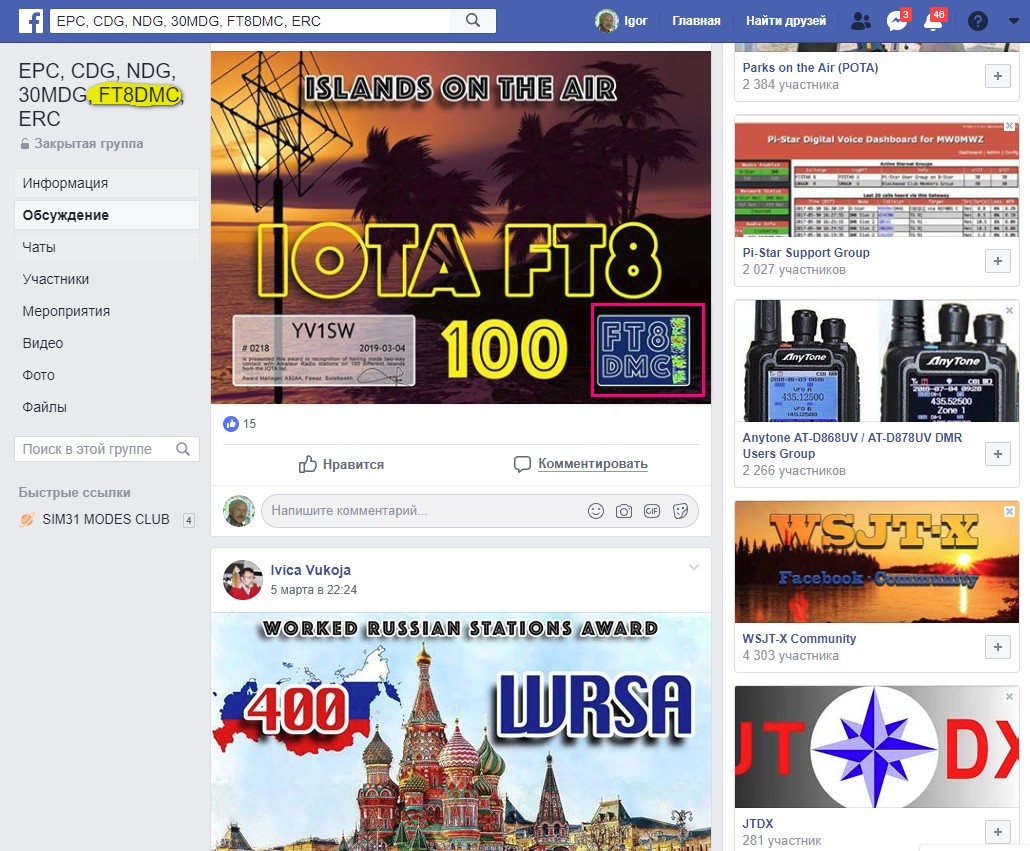
Task: Add a sticker to the comment
Action: coord(680,511)
